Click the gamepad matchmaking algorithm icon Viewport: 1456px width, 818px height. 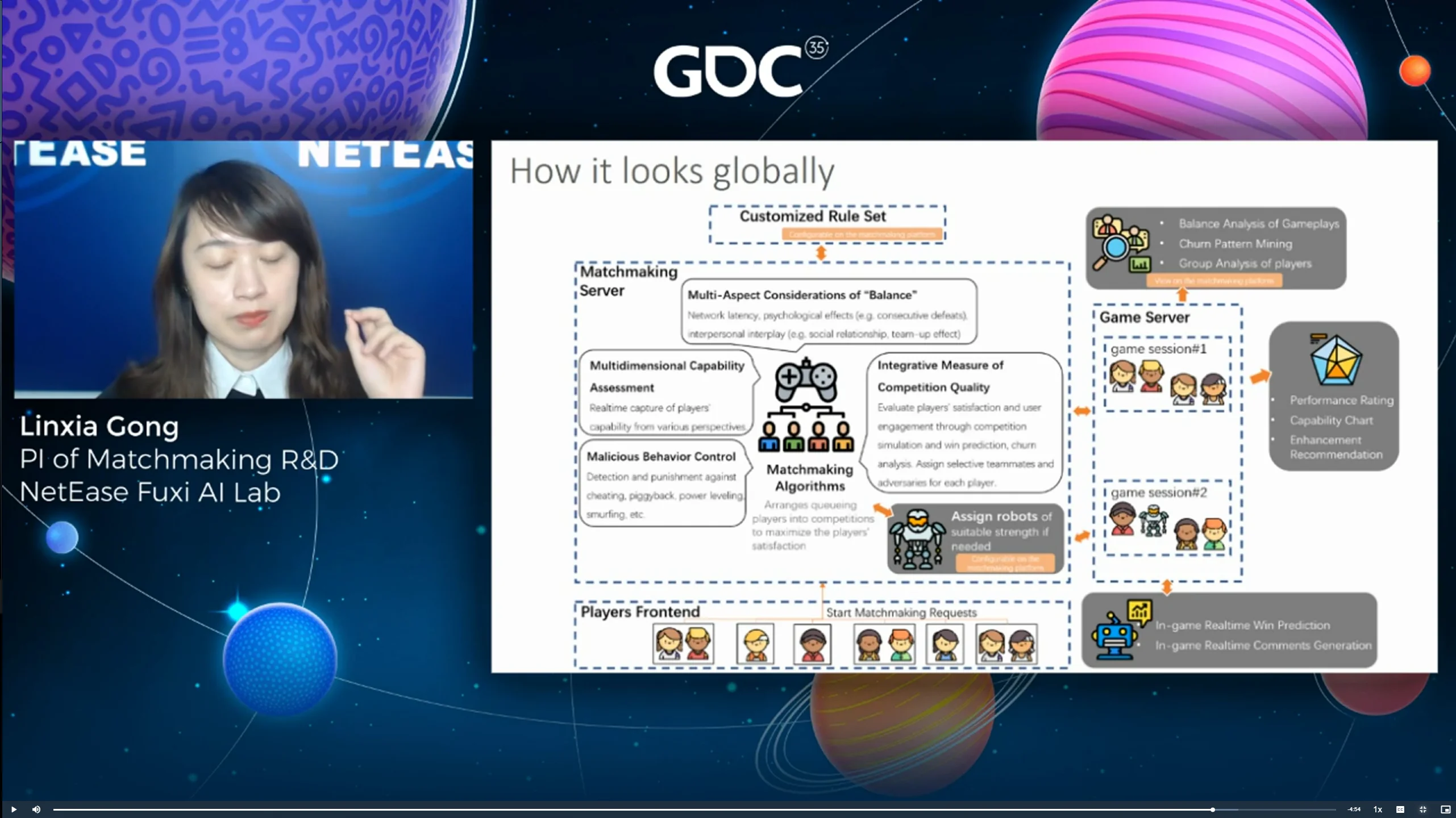tap(806, 404)
